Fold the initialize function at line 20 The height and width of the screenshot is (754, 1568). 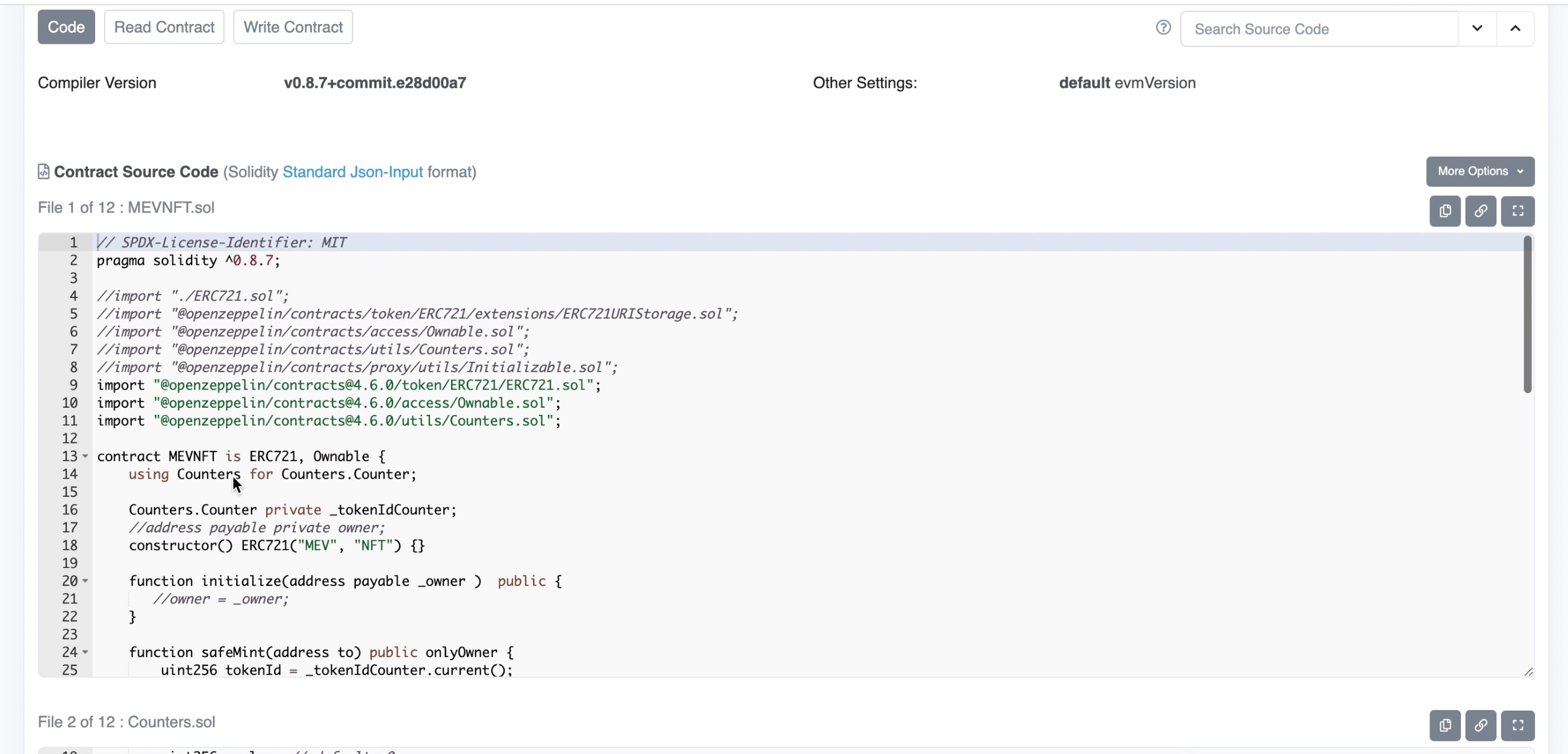[x=86, y=581]
